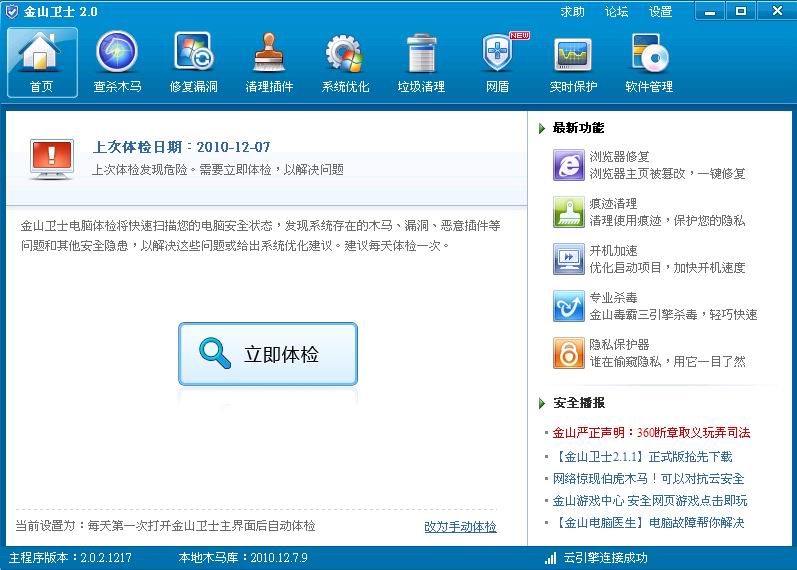Click 改为手动体检 link
Screen dimensions: 797x570
click(x=461, y=527)
